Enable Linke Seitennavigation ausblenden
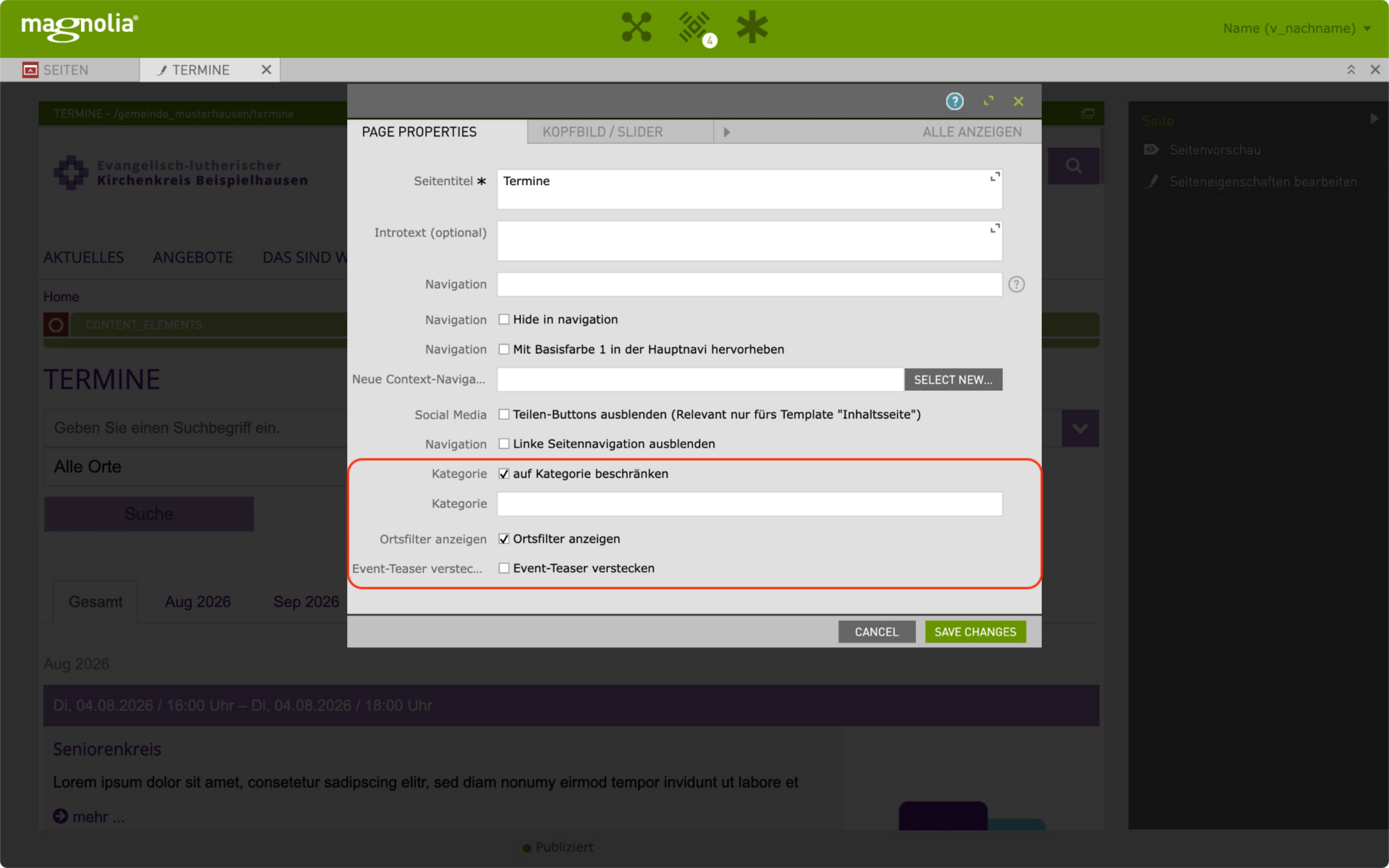This screenshot has height=868, width=1389. (x=504, y=444)
